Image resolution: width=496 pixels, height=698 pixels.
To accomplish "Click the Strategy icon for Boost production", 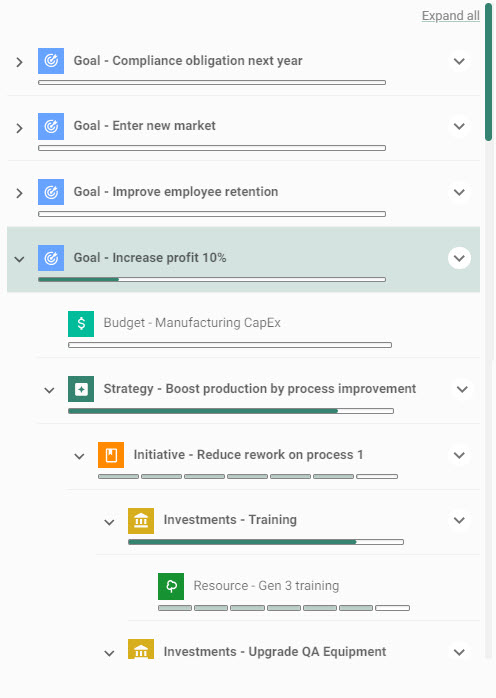I will click(81, 389).
